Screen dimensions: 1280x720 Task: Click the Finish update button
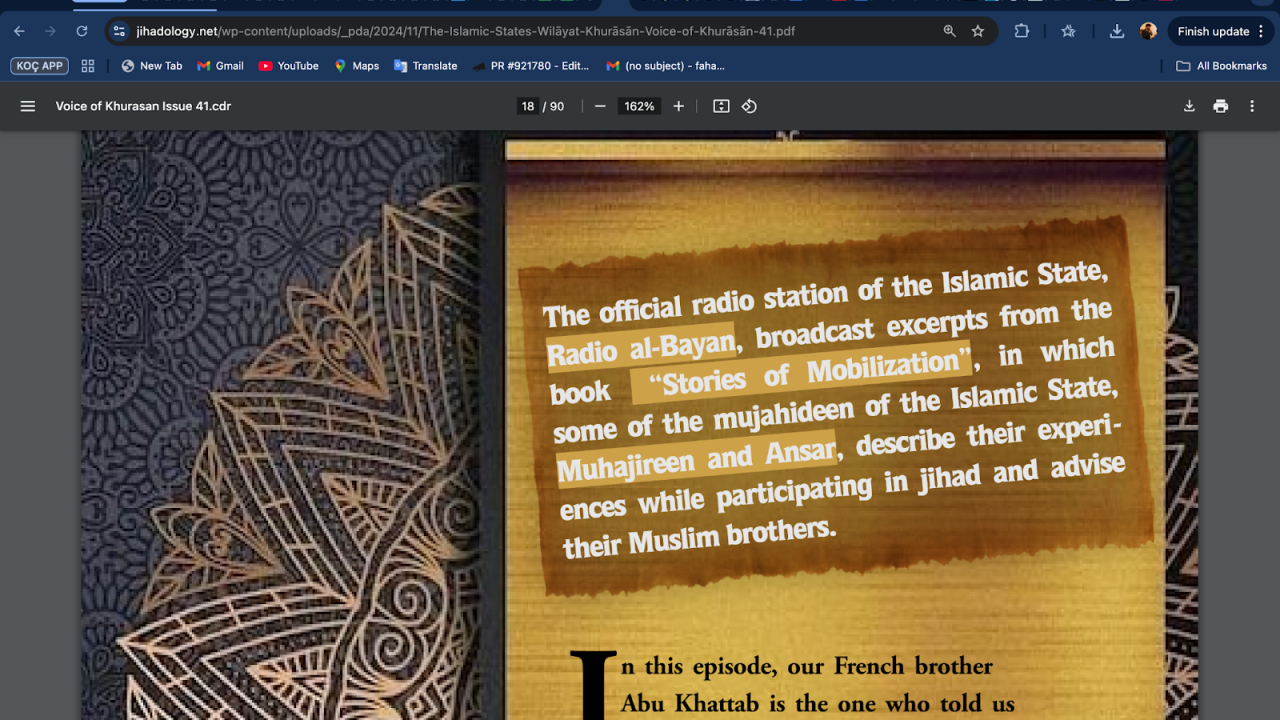coord(1213,31)
